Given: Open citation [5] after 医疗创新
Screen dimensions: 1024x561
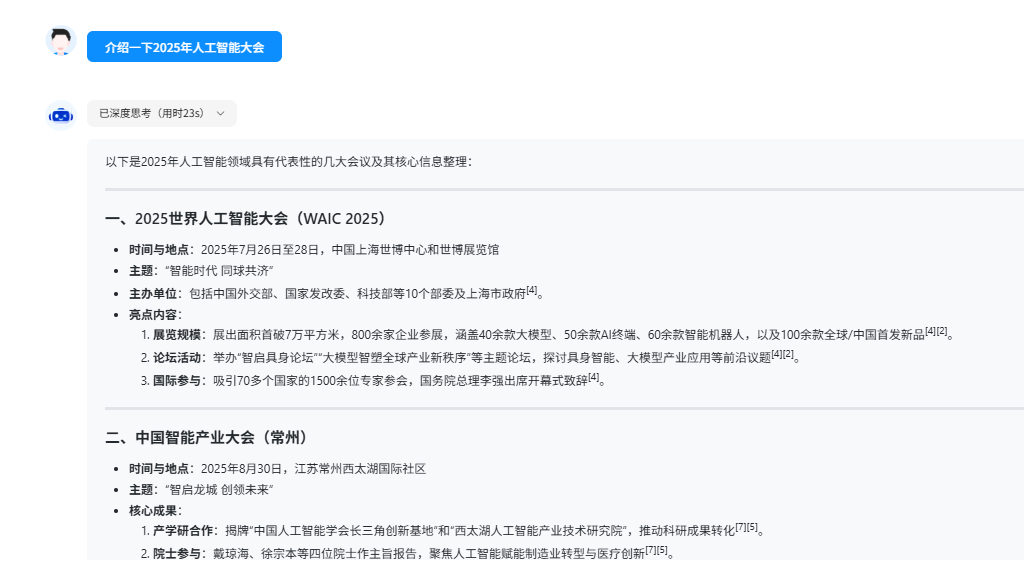Looking at the screenshot, I should coord(662,549).
